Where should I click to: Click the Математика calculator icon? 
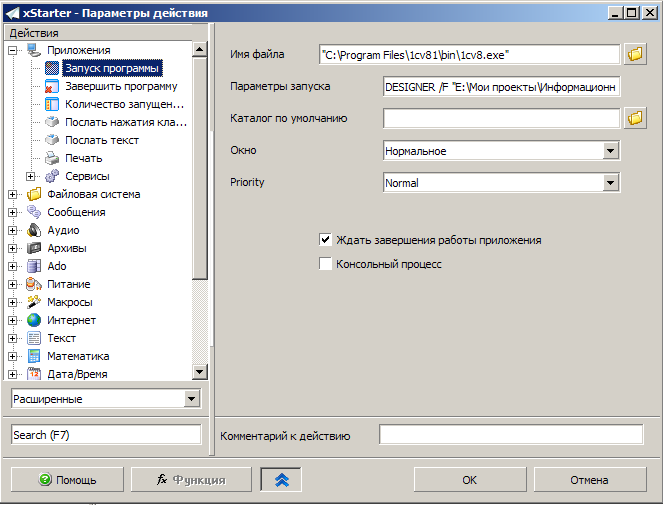click(x=34, y=356)
